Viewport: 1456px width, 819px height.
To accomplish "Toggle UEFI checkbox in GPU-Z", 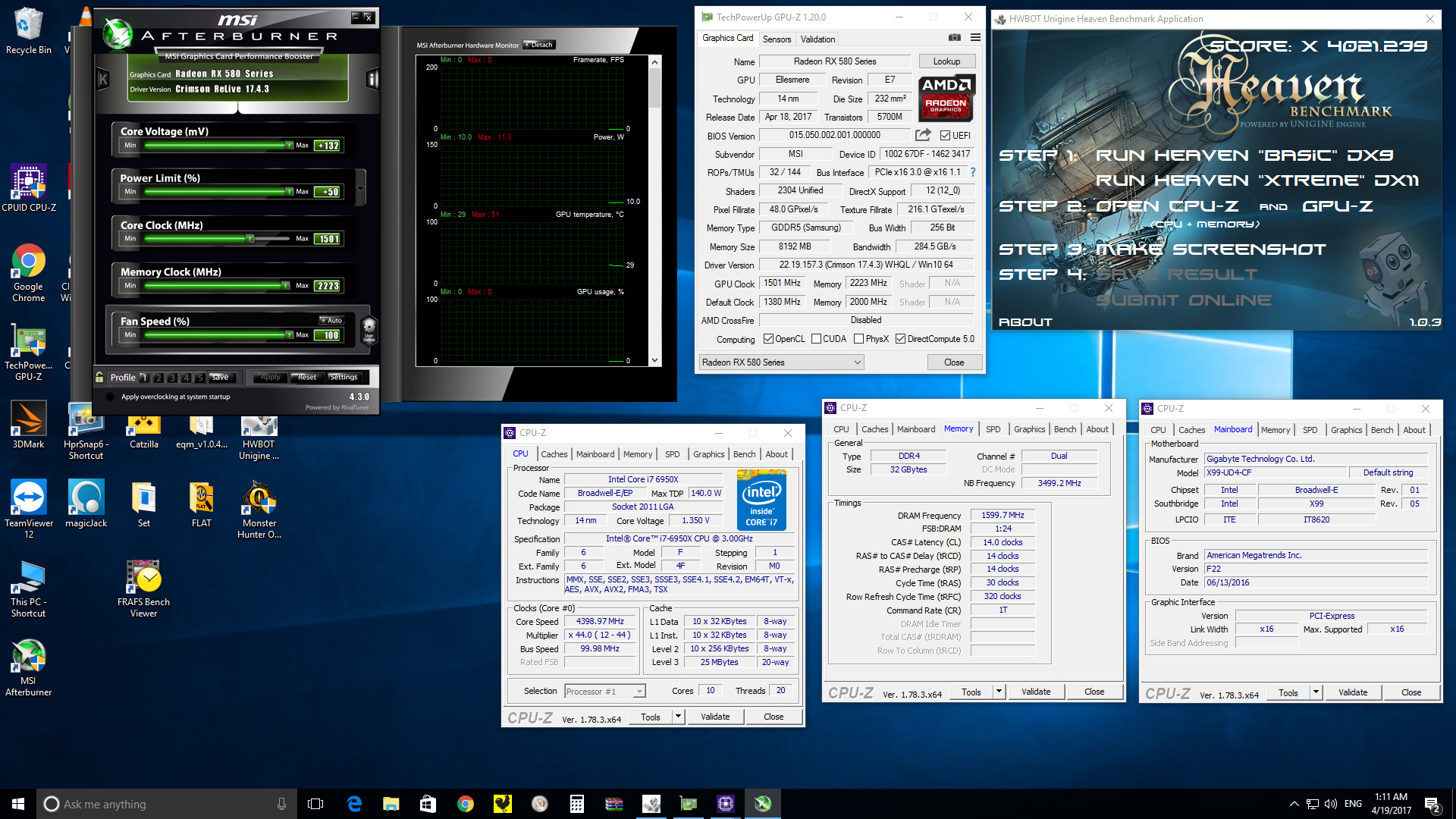I will click(945, 135).
